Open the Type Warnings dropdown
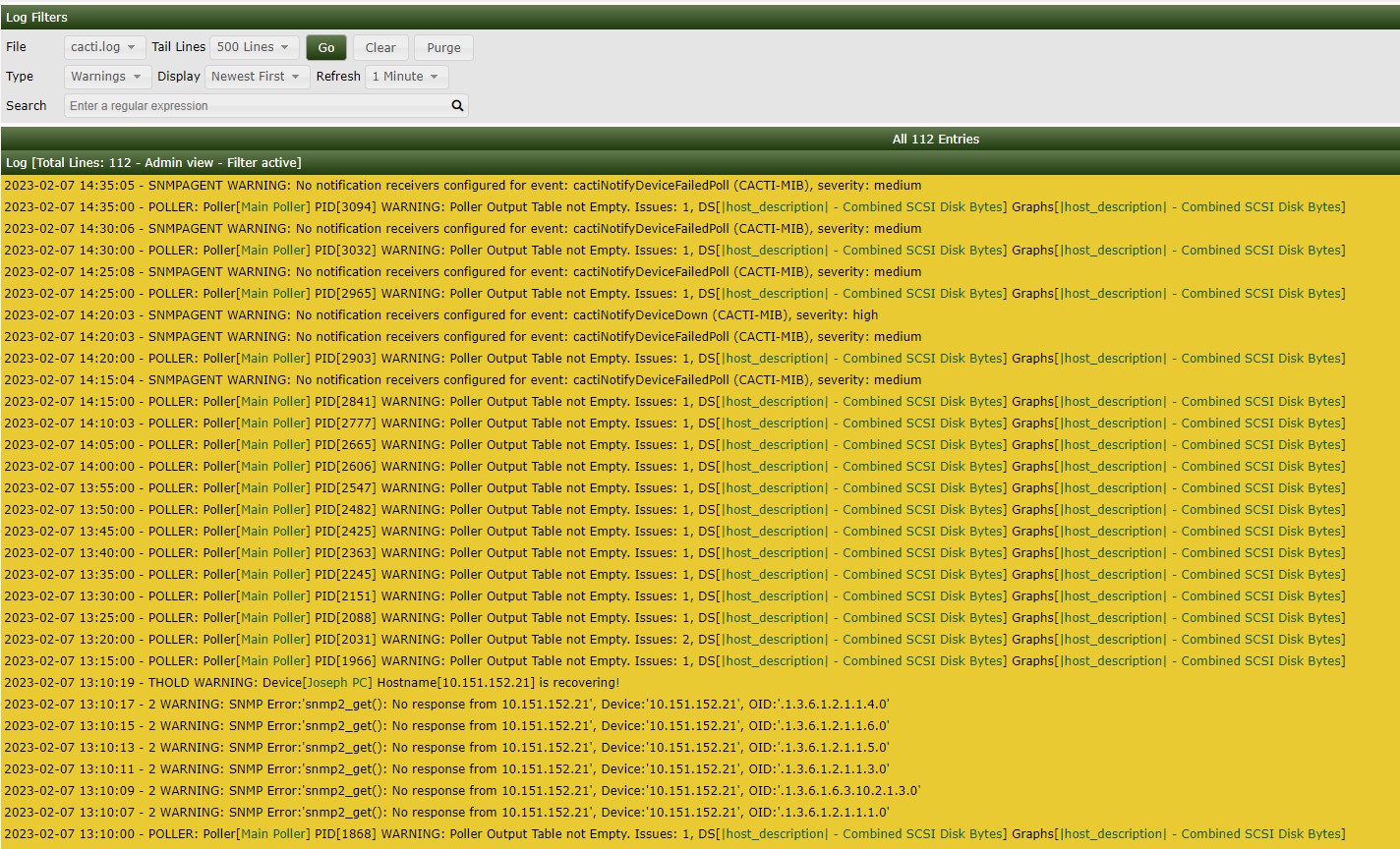 (x=107, y=77)
